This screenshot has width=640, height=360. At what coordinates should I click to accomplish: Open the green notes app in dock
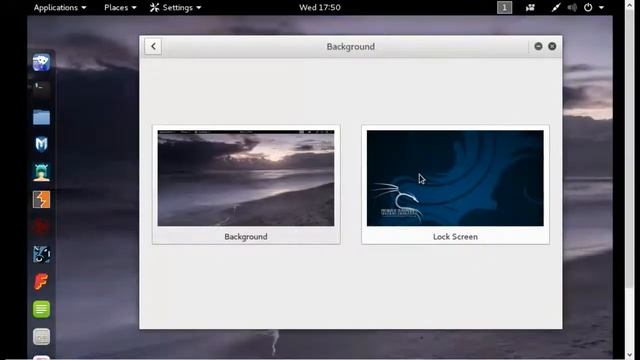click(x=41, y=309)
